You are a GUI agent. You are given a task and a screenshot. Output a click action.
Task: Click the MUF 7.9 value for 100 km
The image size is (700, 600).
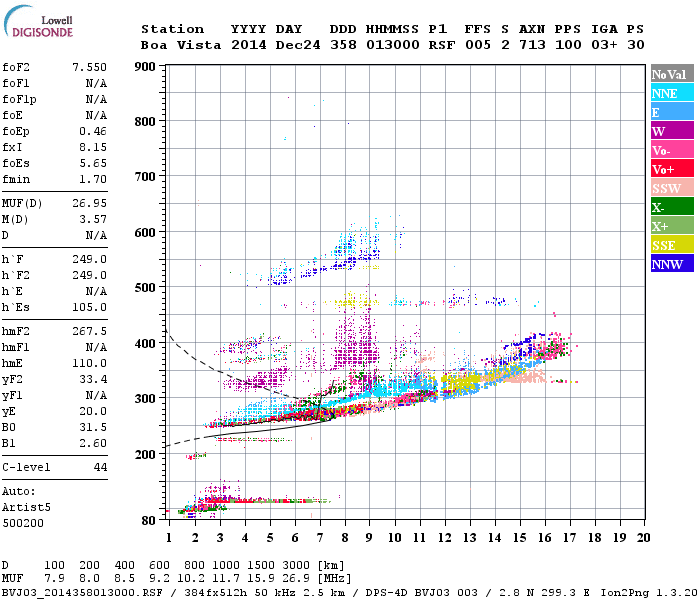54,579
